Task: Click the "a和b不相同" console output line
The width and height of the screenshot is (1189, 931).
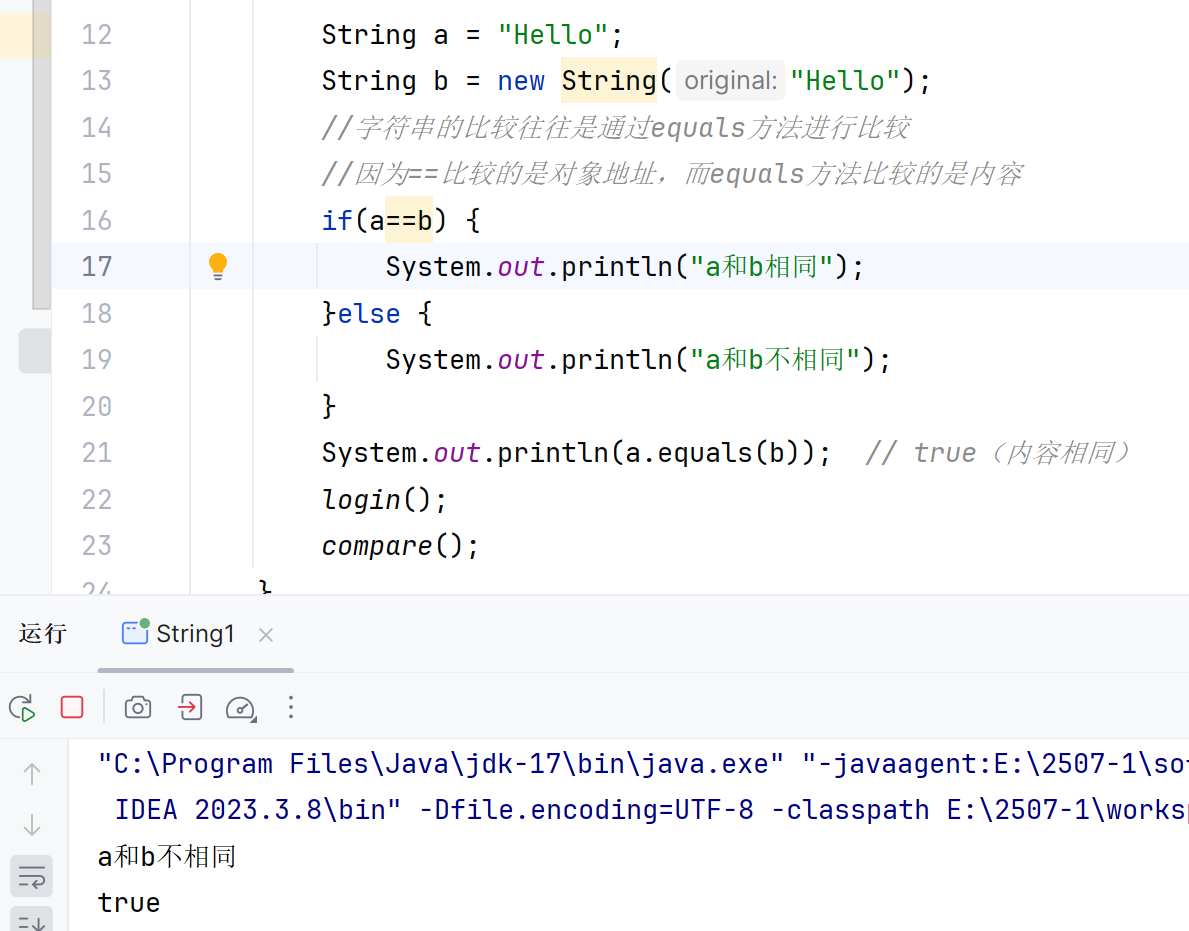Action: (167, 857)
